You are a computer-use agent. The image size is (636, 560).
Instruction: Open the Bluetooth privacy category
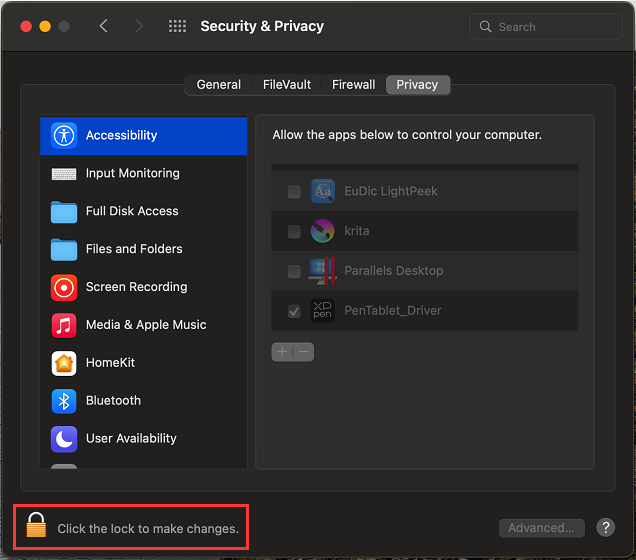(x=113, y=401)
